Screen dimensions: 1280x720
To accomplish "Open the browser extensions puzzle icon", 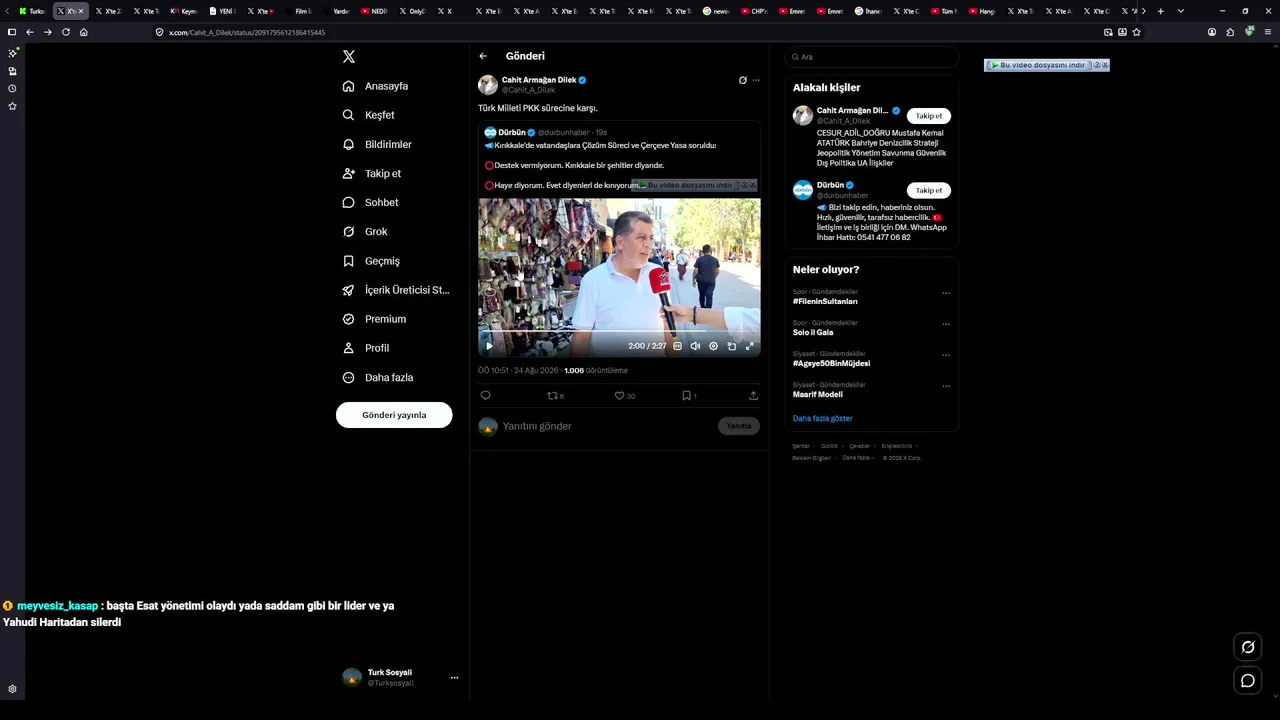I will (1230, 32).
